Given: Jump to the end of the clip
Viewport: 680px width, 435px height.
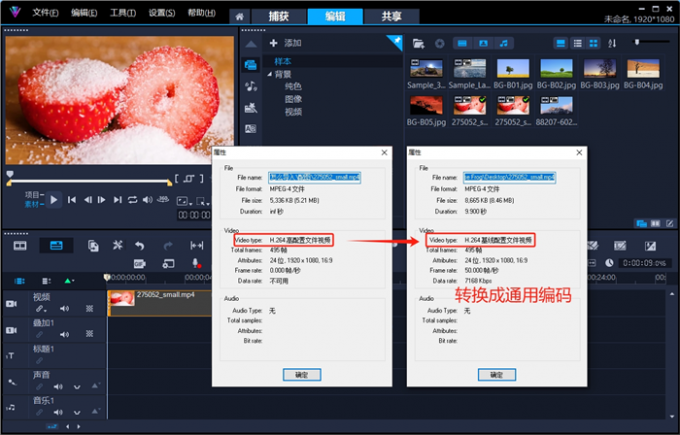Looking at the screenshot, I should coord(117,200).
